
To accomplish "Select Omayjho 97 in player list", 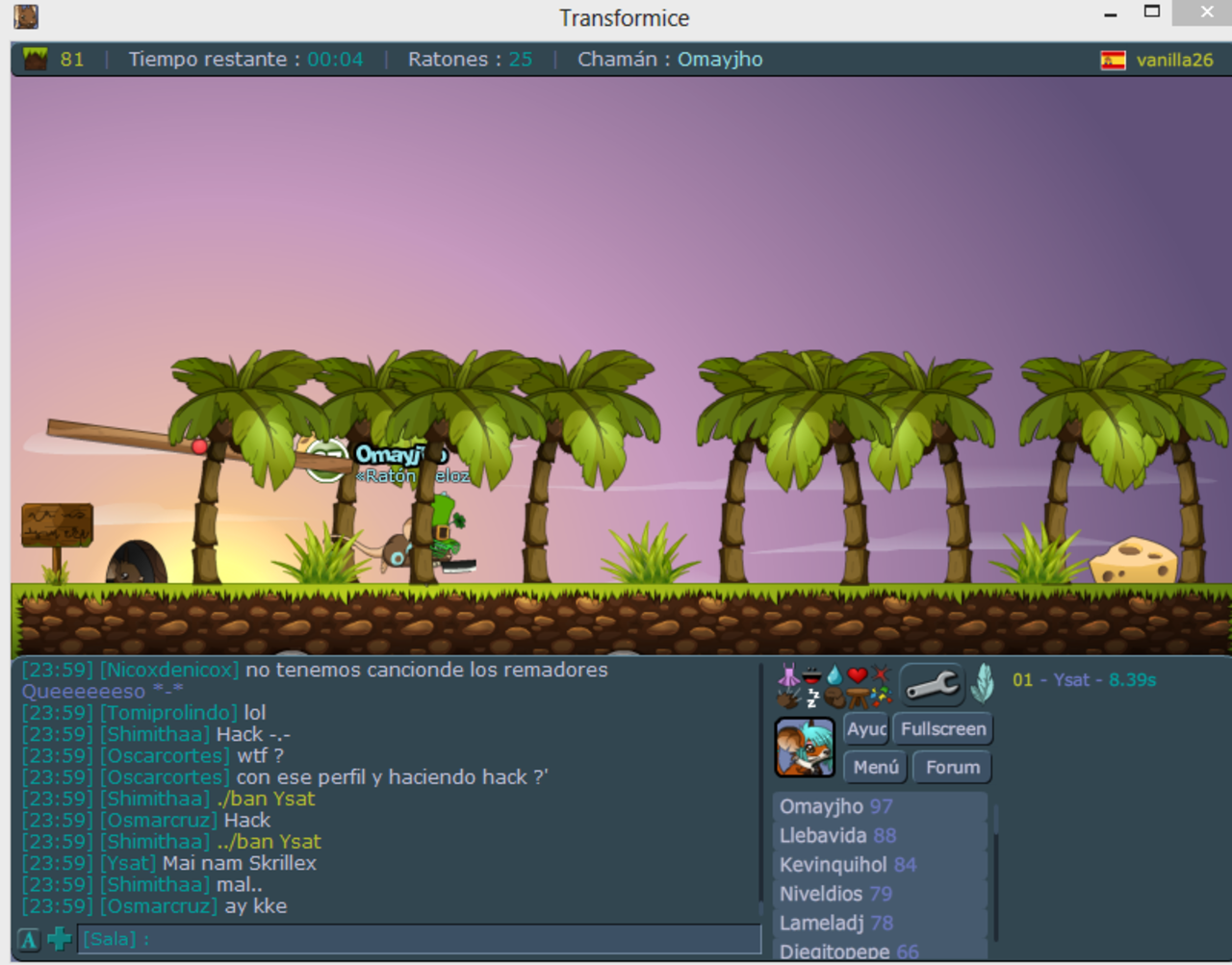I will 880,806.
